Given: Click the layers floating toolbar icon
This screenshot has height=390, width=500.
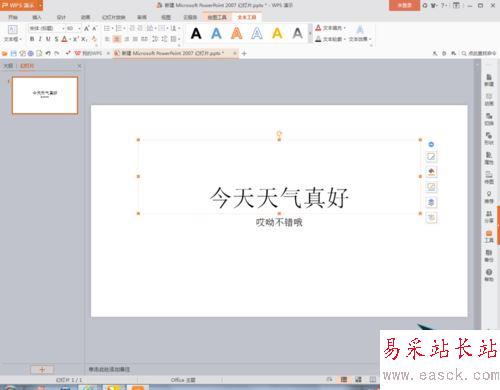Looking at the screenshot, I should point(431,202).
